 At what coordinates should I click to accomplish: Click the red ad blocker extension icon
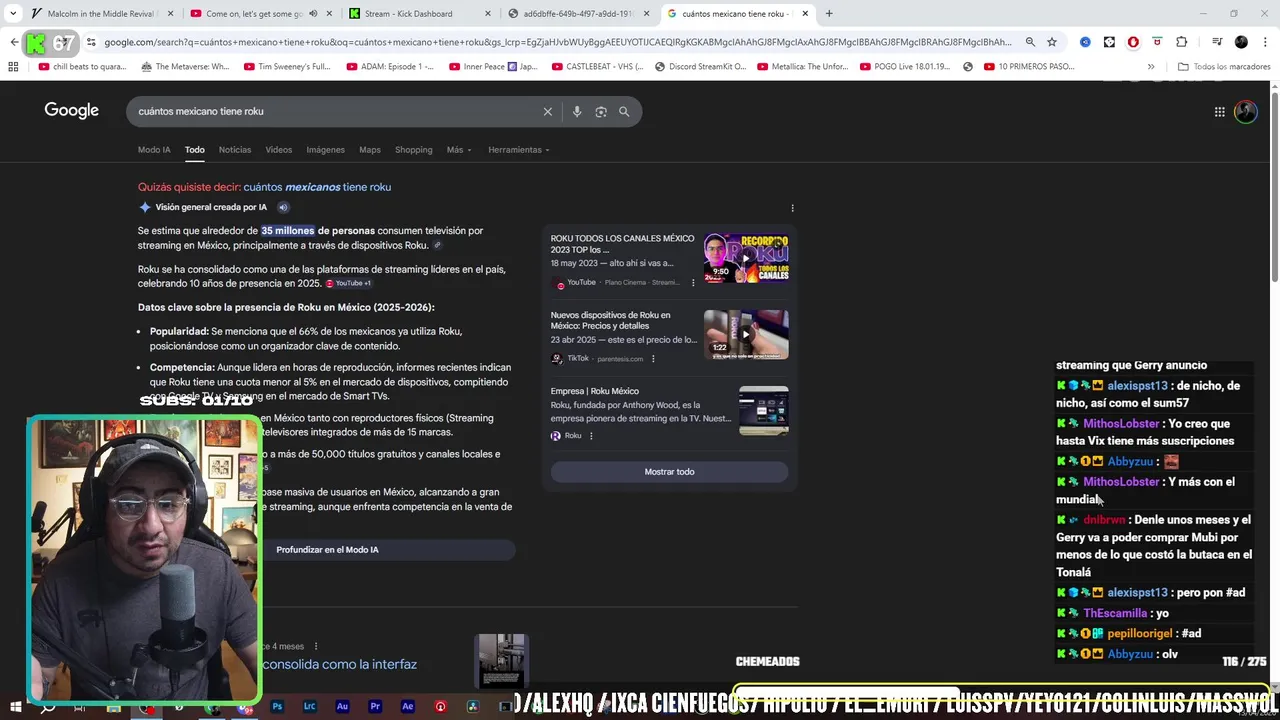[x=1133, y=42]
